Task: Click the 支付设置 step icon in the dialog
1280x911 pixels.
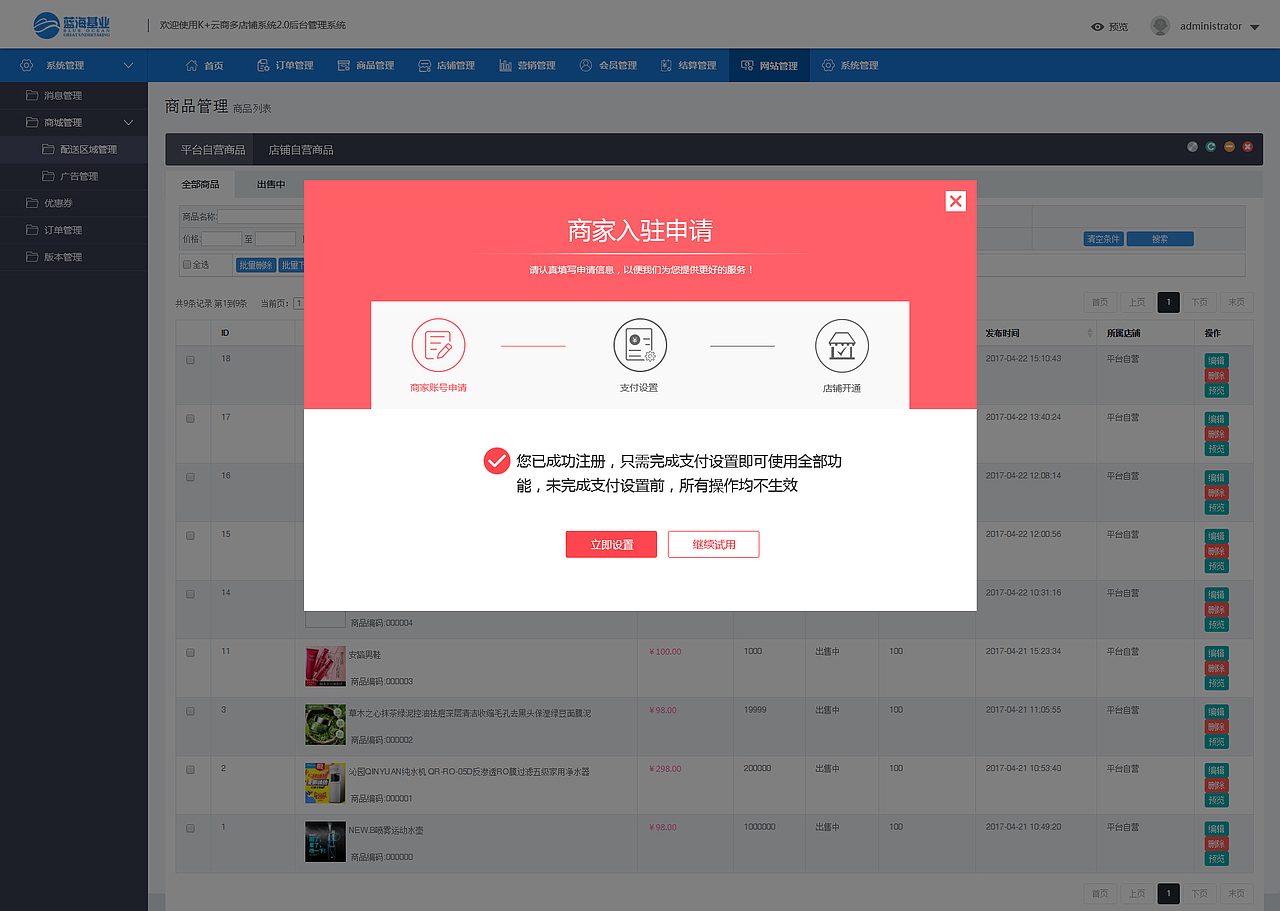Action: pyautogui.click(x=640, y=345)
